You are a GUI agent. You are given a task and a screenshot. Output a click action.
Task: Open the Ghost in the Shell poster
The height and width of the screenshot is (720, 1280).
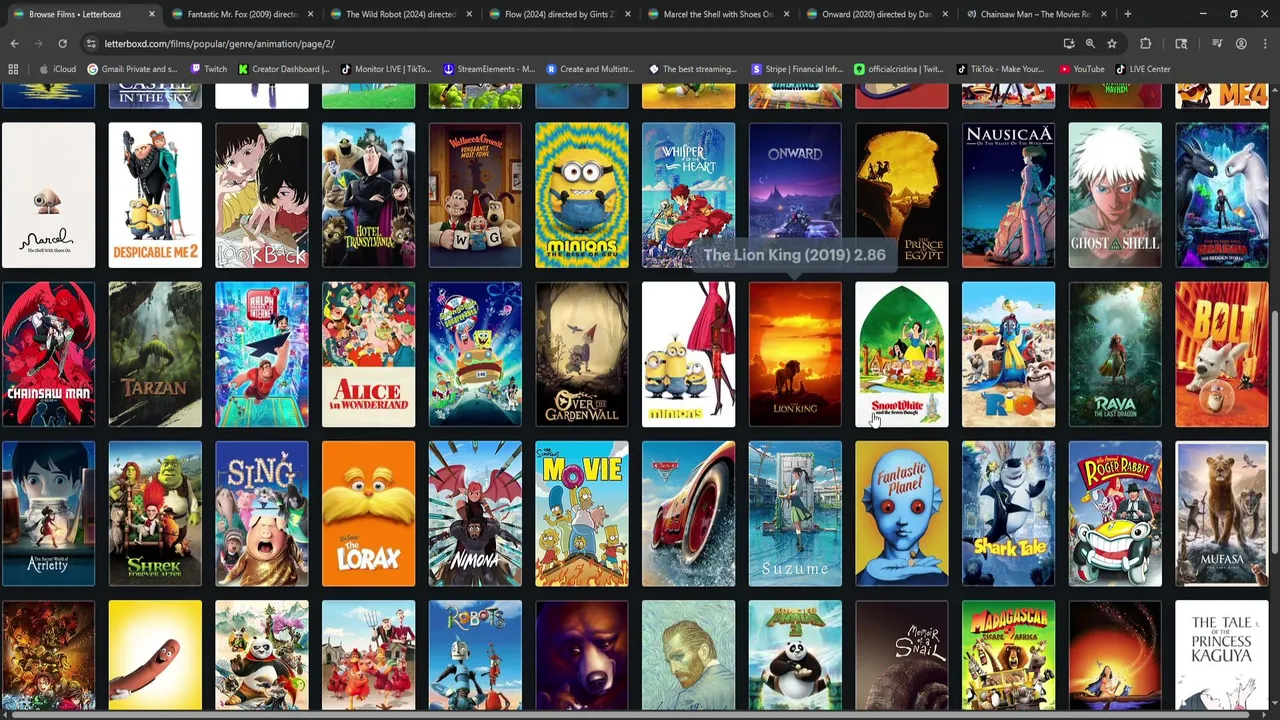tap(1115, 195)
